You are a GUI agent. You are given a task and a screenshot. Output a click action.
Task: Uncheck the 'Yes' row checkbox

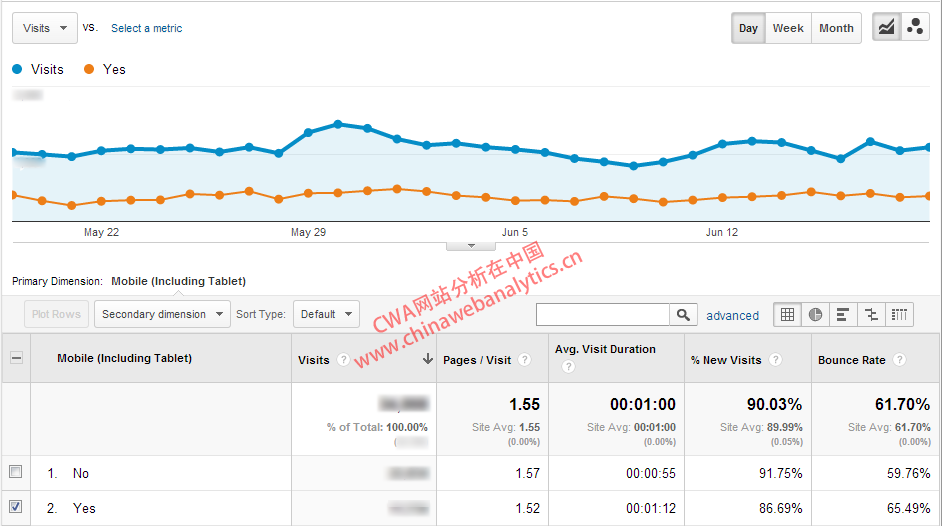pyautogui.click(x=15, y=508)
